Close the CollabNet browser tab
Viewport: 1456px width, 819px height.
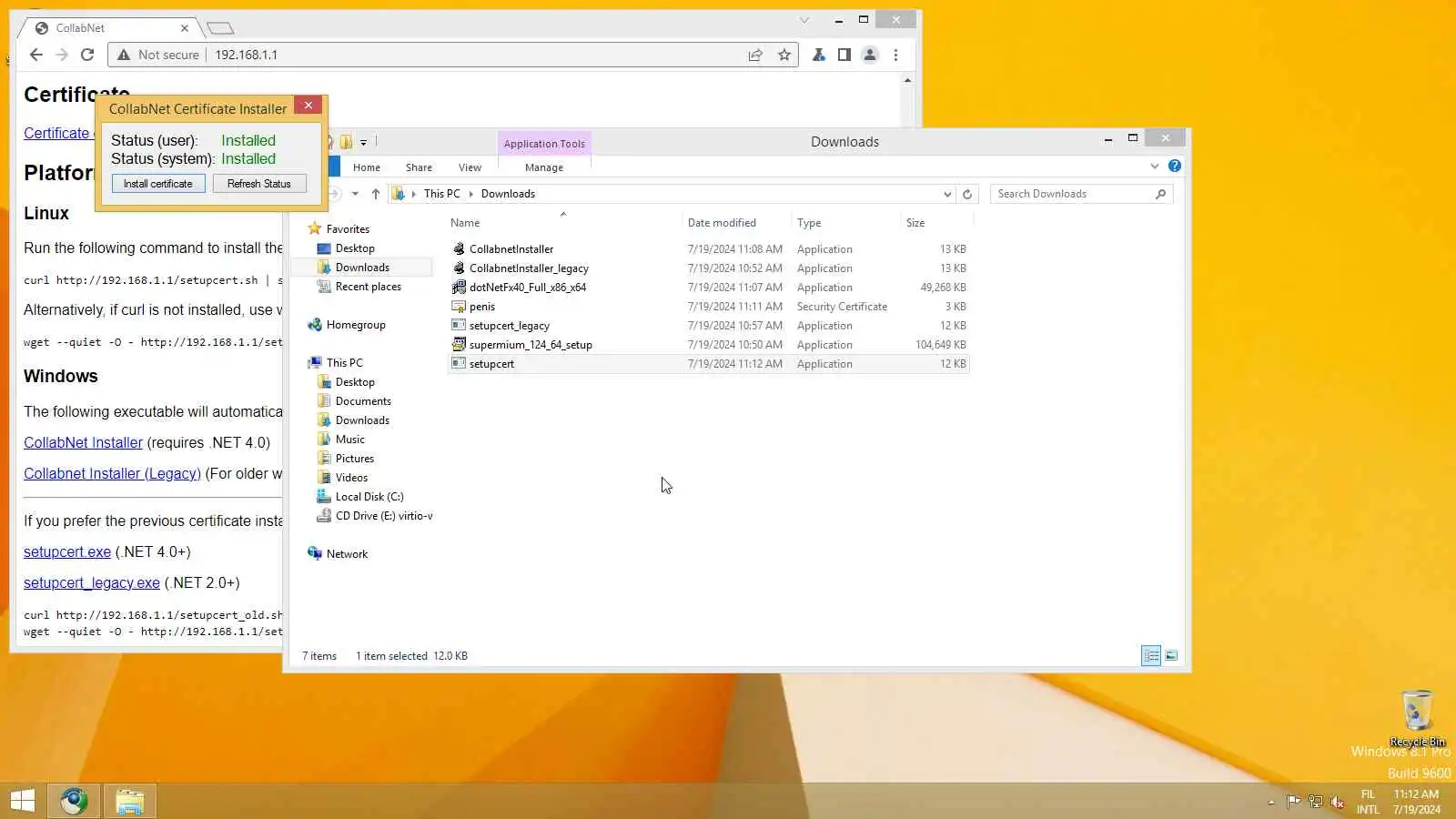tap(185, 28)
